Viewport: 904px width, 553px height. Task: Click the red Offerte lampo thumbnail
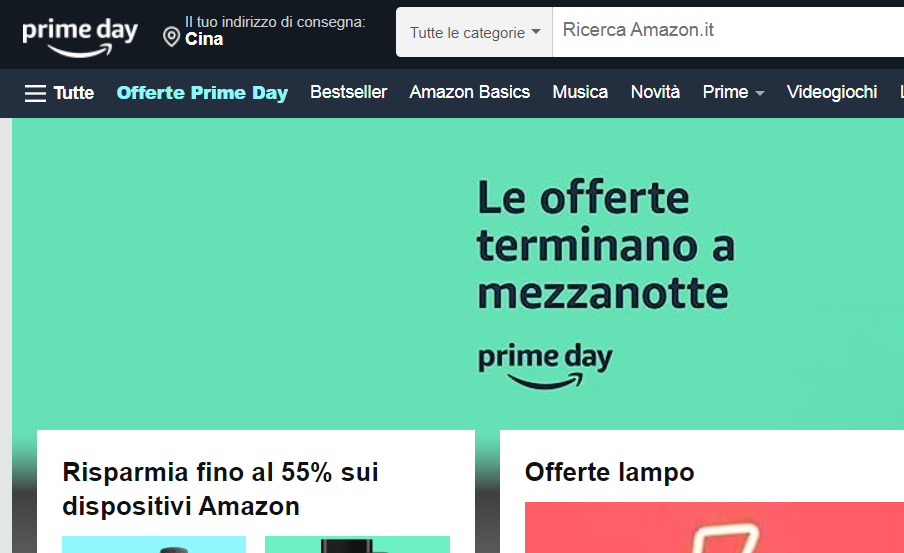[x=714, y=528]
